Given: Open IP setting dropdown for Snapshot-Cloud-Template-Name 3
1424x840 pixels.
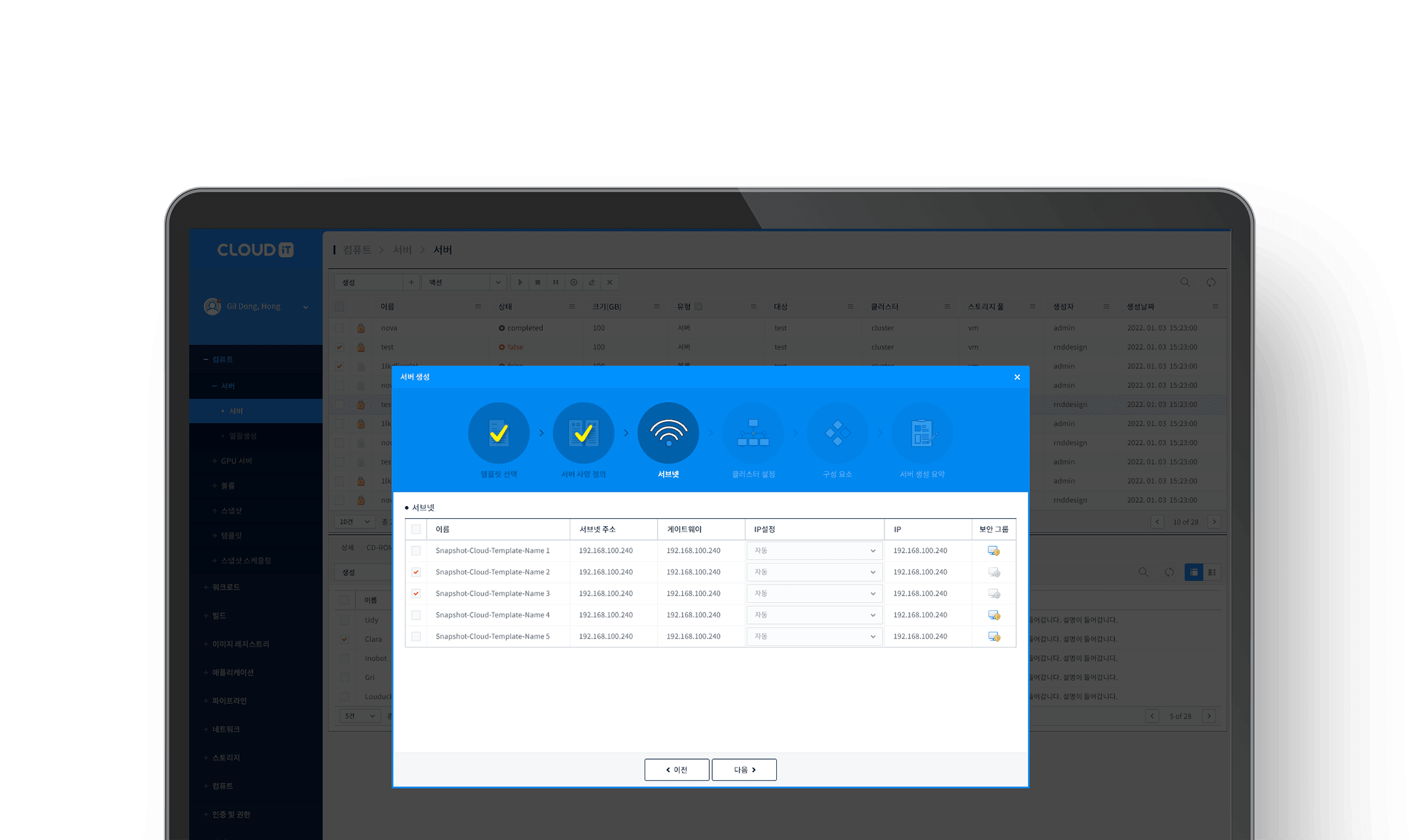Looking at the screenshot, I should (x=814, y=594).
